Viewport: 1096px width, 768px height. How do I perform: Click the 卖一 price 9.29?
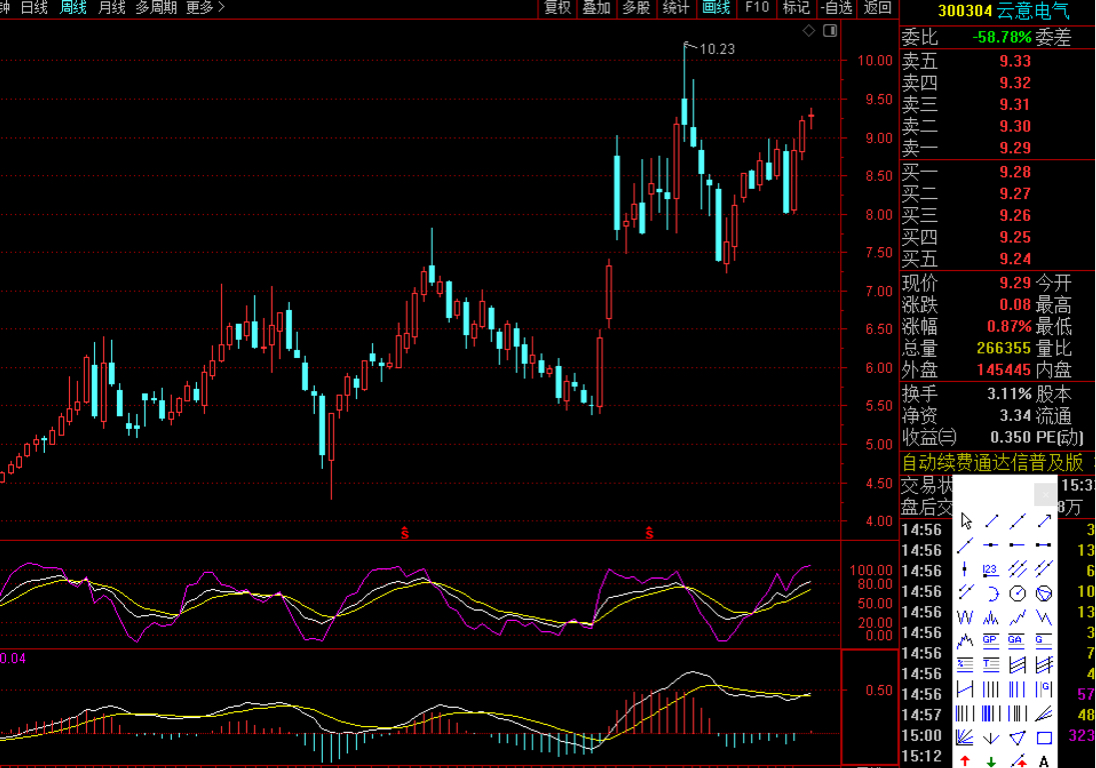point(1015,147)
